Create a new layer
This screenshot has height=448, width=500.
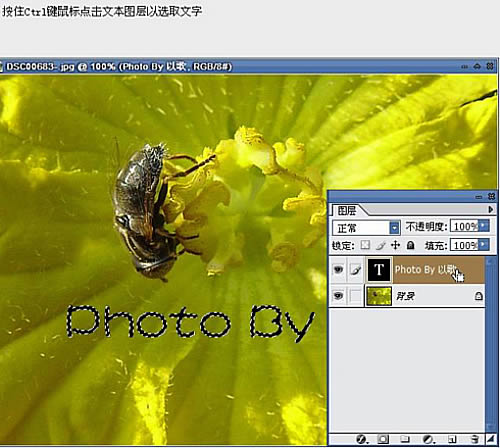click(x=452, y=439)
